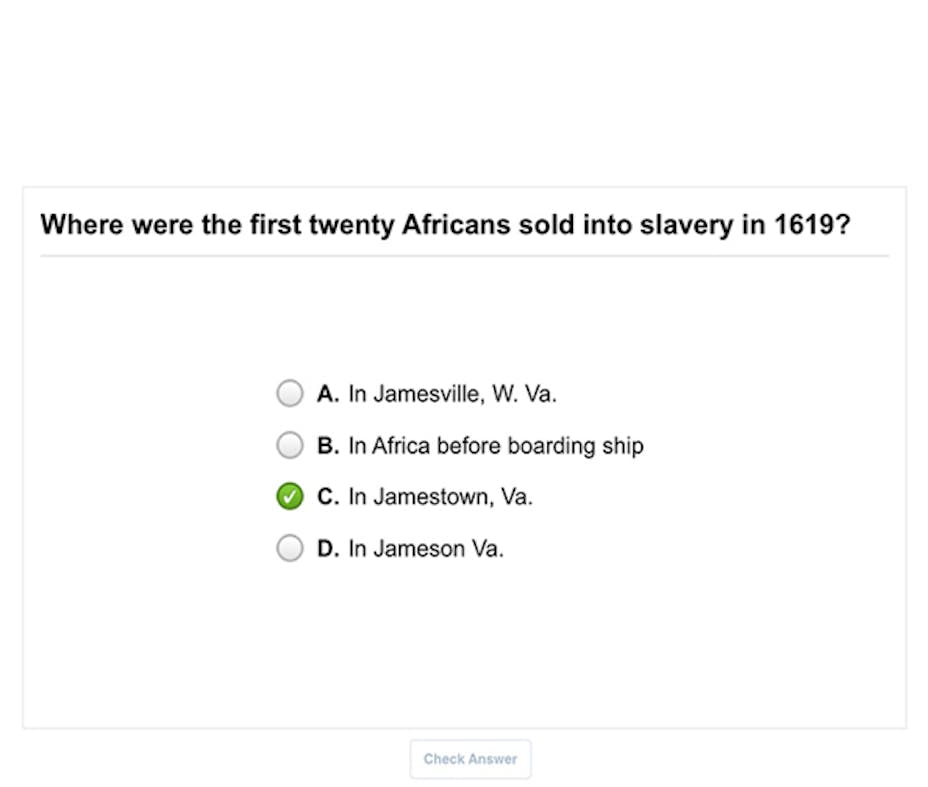Image resolution: width=928 pixels, height=787 pixels.
Task: Choose the radio button next to option B
Action: tap(289, 445)
